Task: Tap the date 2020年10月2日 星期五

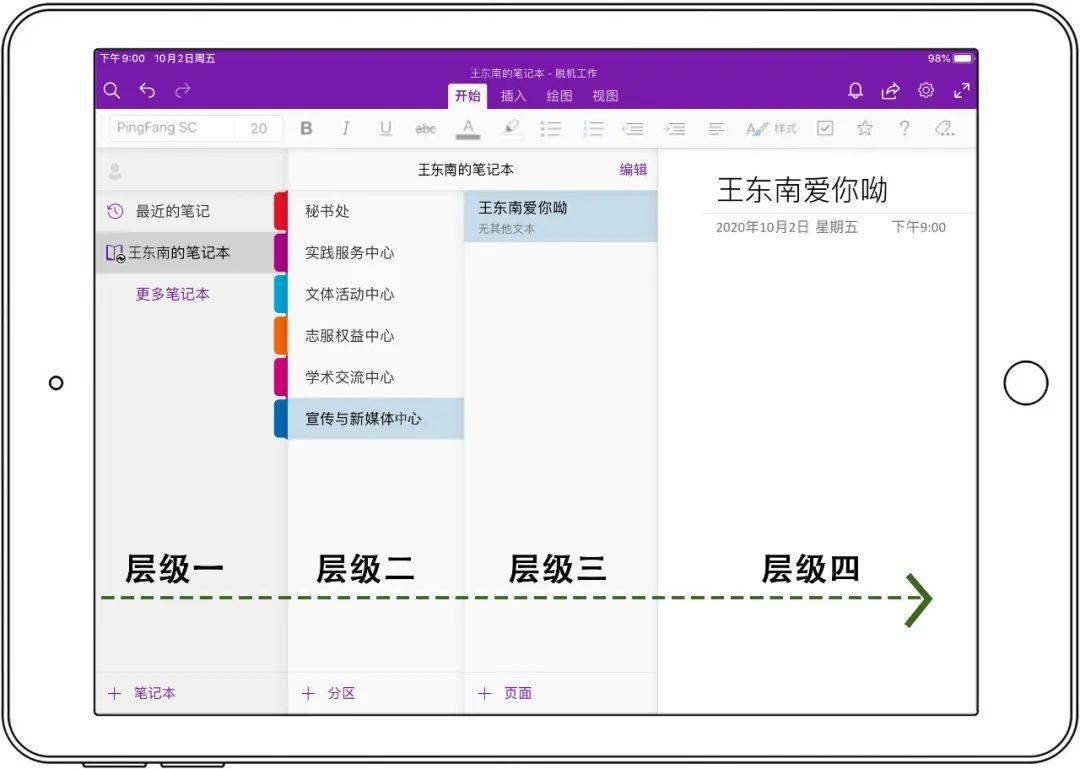Action: point(787,227)
